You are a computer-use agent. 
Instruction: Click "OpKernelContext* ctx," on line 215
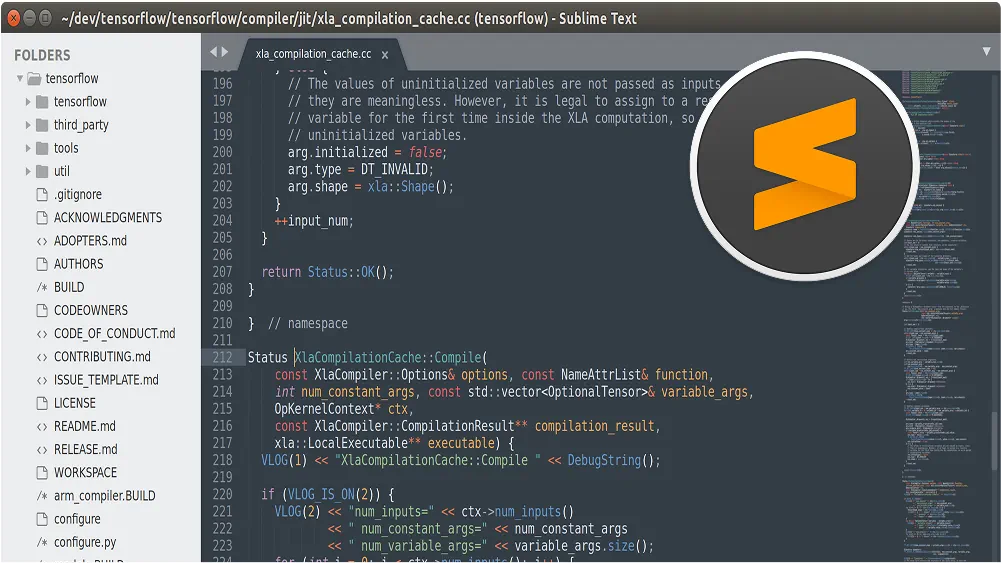pyautogui.click(x=344, y=409)
